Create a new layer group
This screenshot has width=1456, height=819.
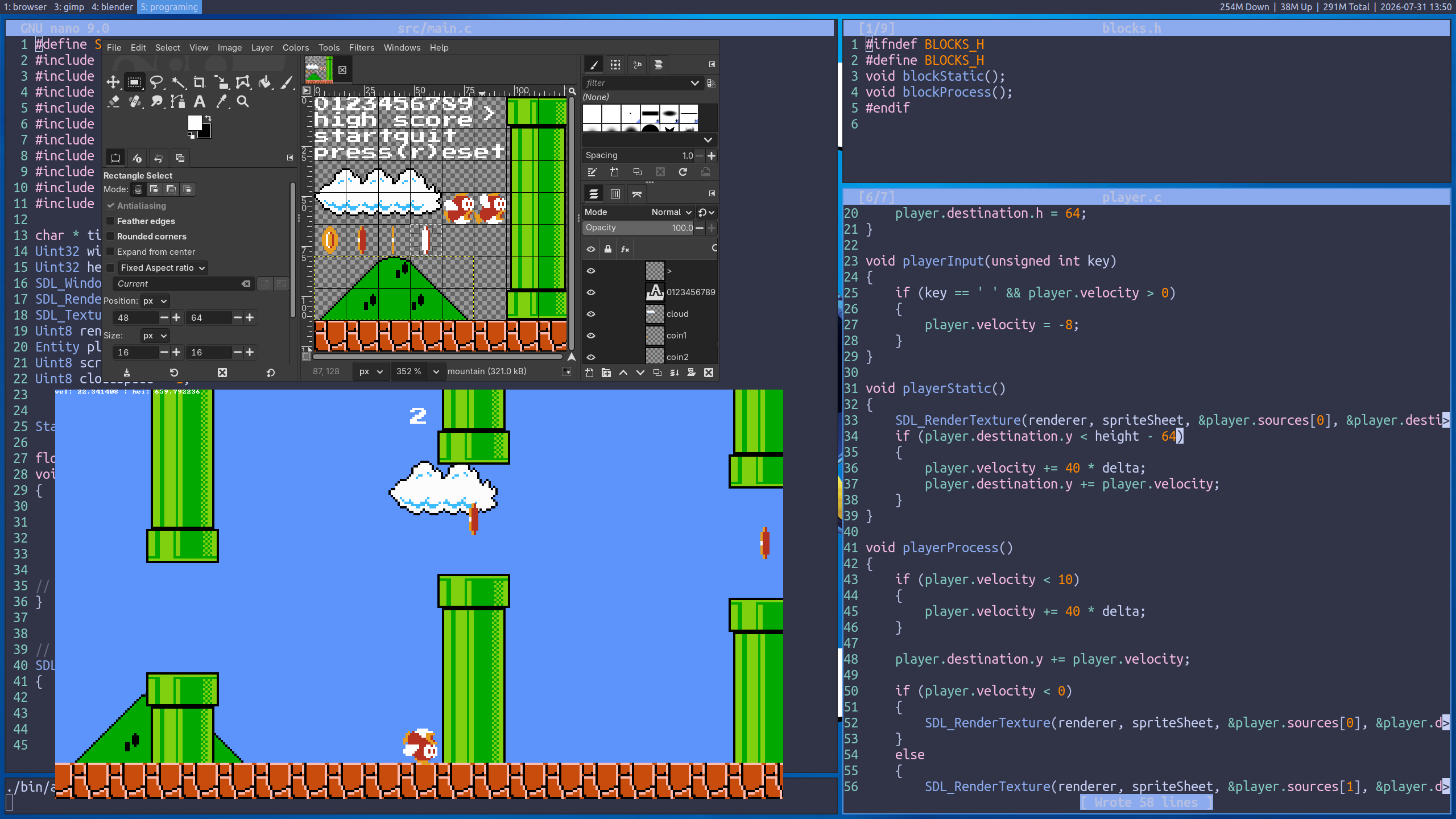[x=606, y=373]
